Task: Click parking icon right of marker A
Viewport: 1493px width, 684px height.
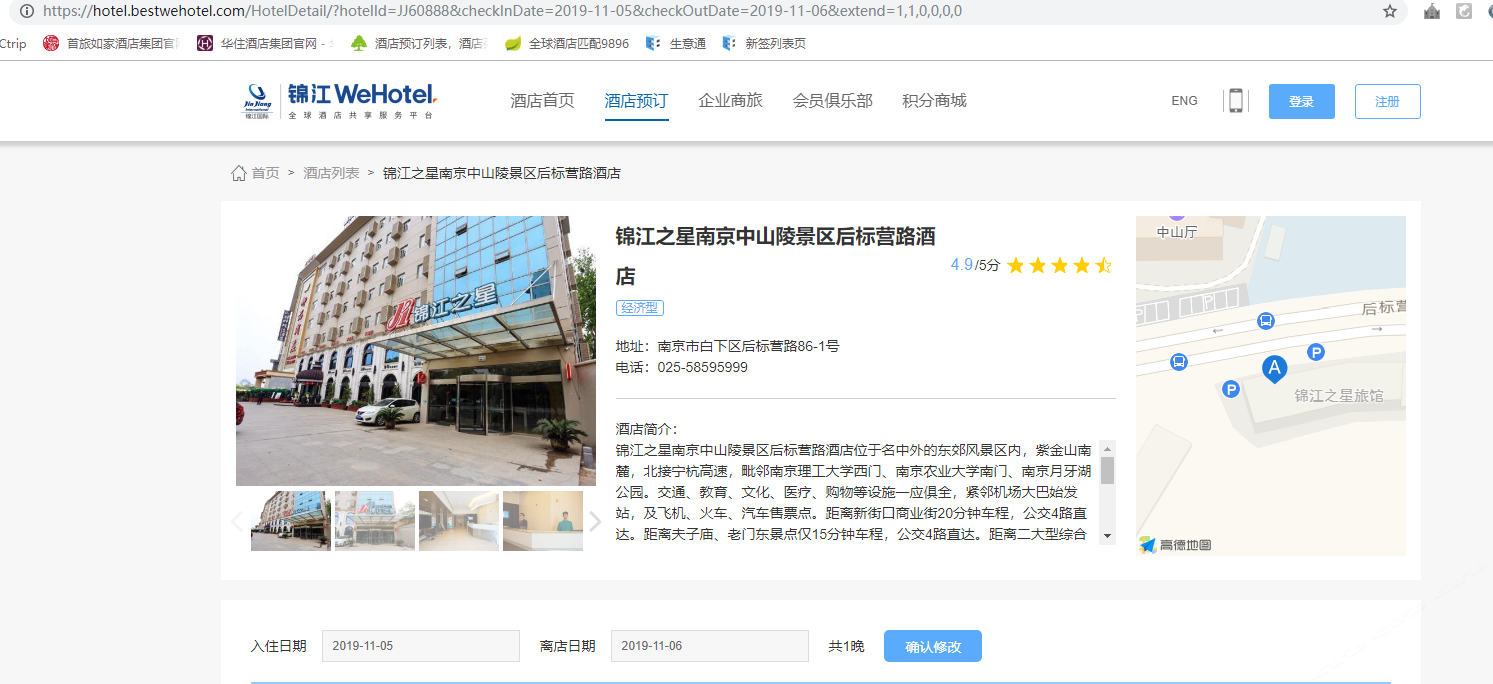Action: coord(1317,352)
